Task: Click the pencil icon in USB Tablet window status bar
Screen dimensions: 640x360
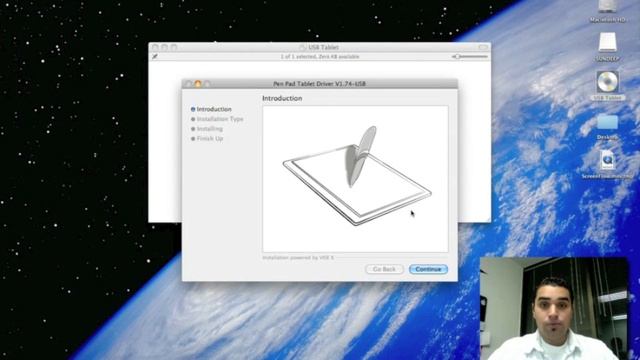Action: coord(155,57)
